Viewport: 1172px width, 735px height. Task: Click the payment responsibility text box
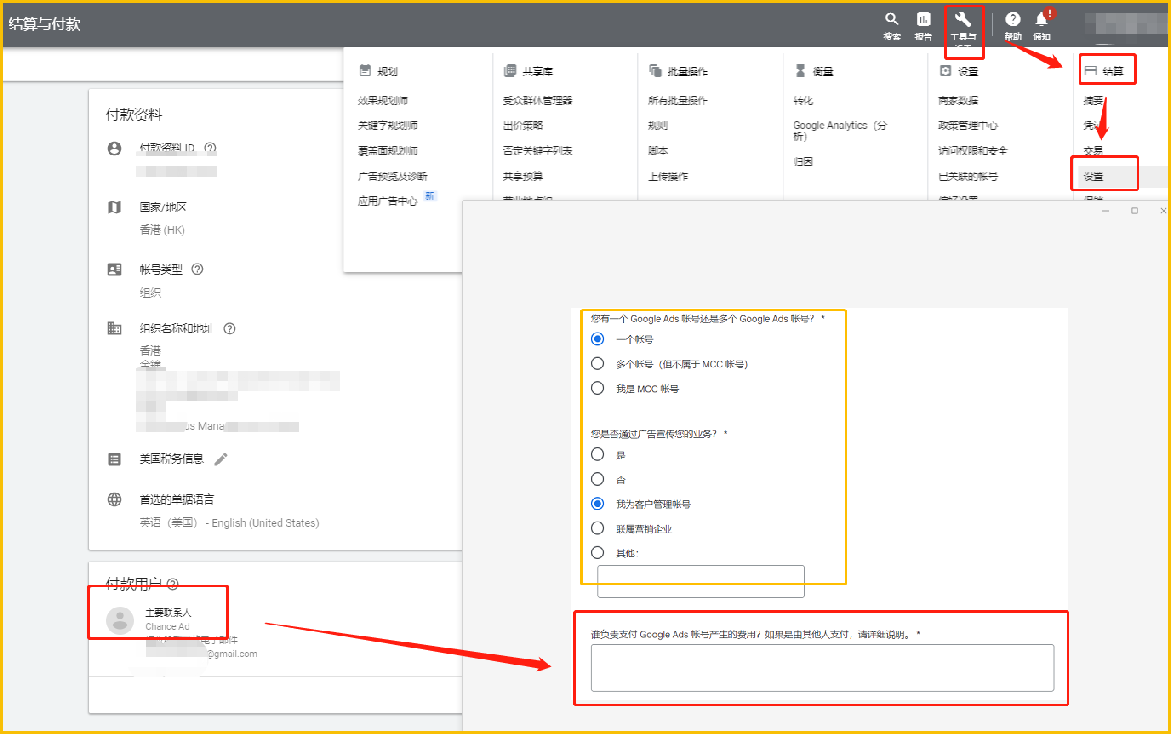point(822,667)
